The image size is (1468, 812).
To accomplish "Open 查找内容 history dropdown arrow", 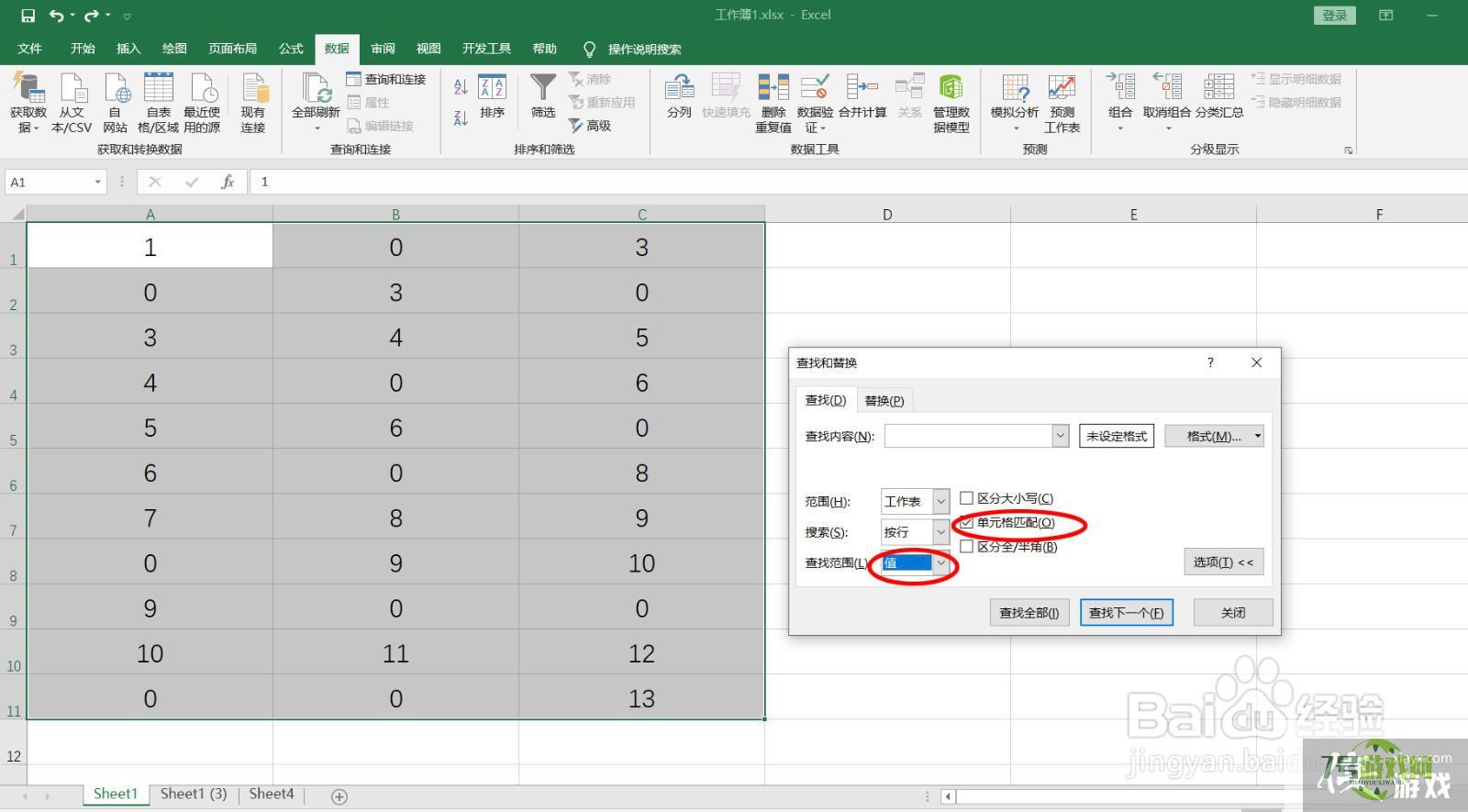I will (1061, 436).
